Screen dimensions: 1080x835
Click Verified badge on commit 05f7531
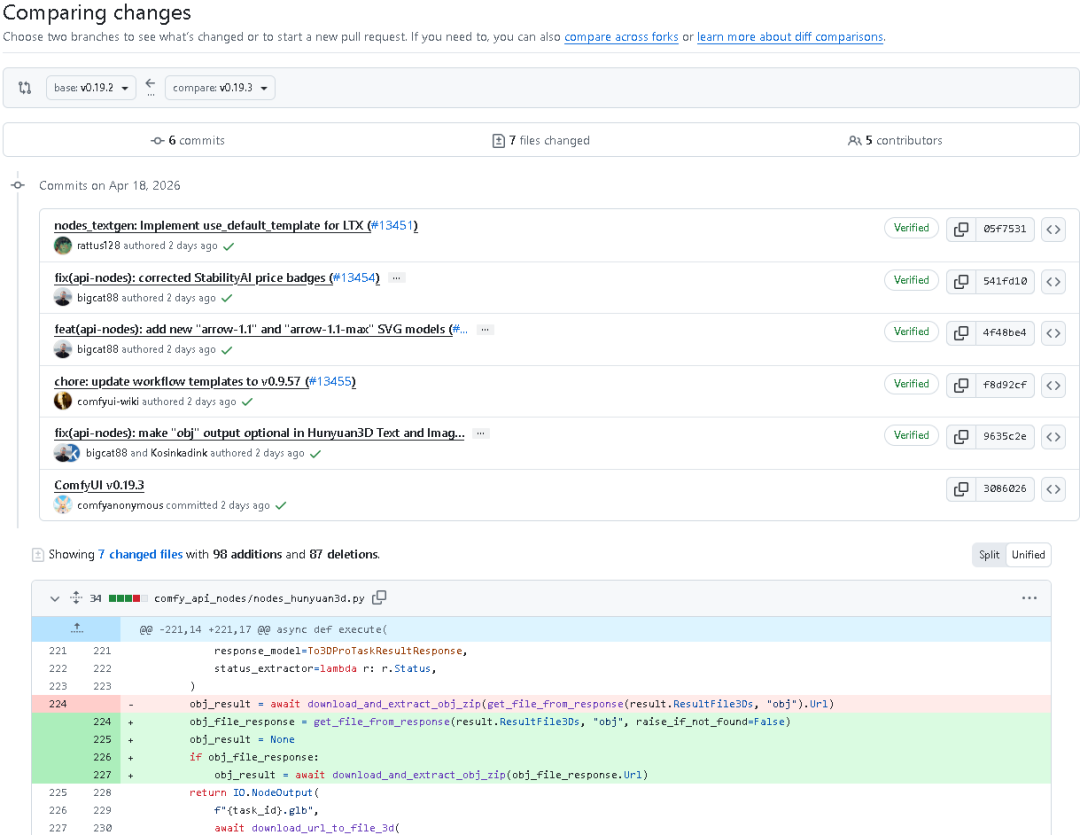(911, 228)
